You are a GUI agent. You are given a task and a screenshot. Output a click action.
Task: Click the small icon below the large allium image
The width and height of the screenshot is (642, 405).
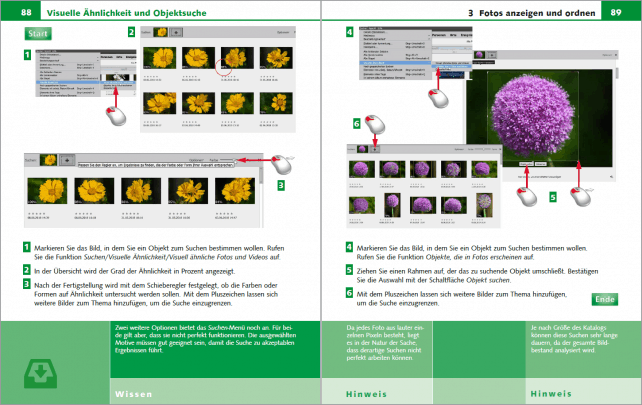pos(611,177)
